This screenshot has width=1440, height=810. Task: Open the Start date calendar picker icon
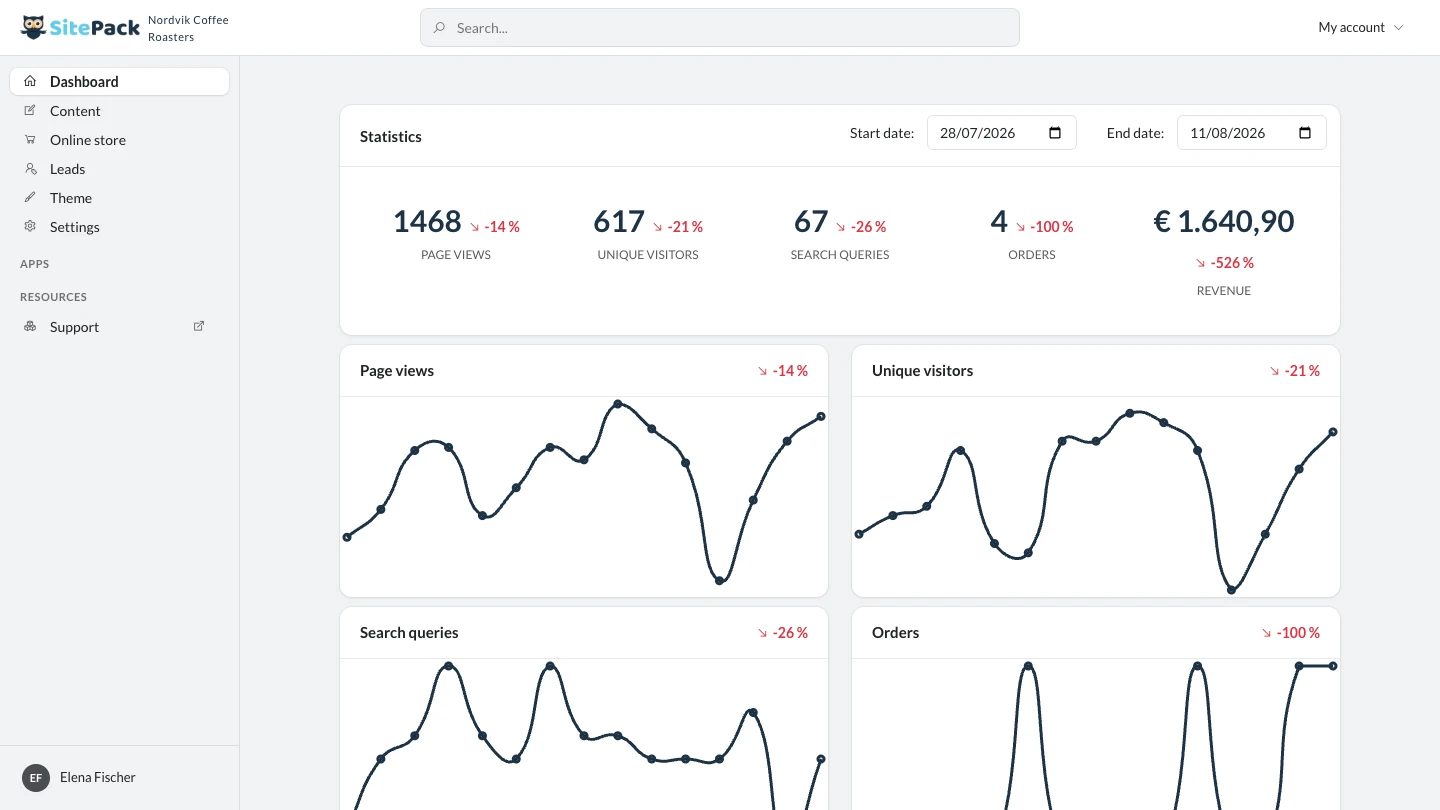(x=1055, y=133)
